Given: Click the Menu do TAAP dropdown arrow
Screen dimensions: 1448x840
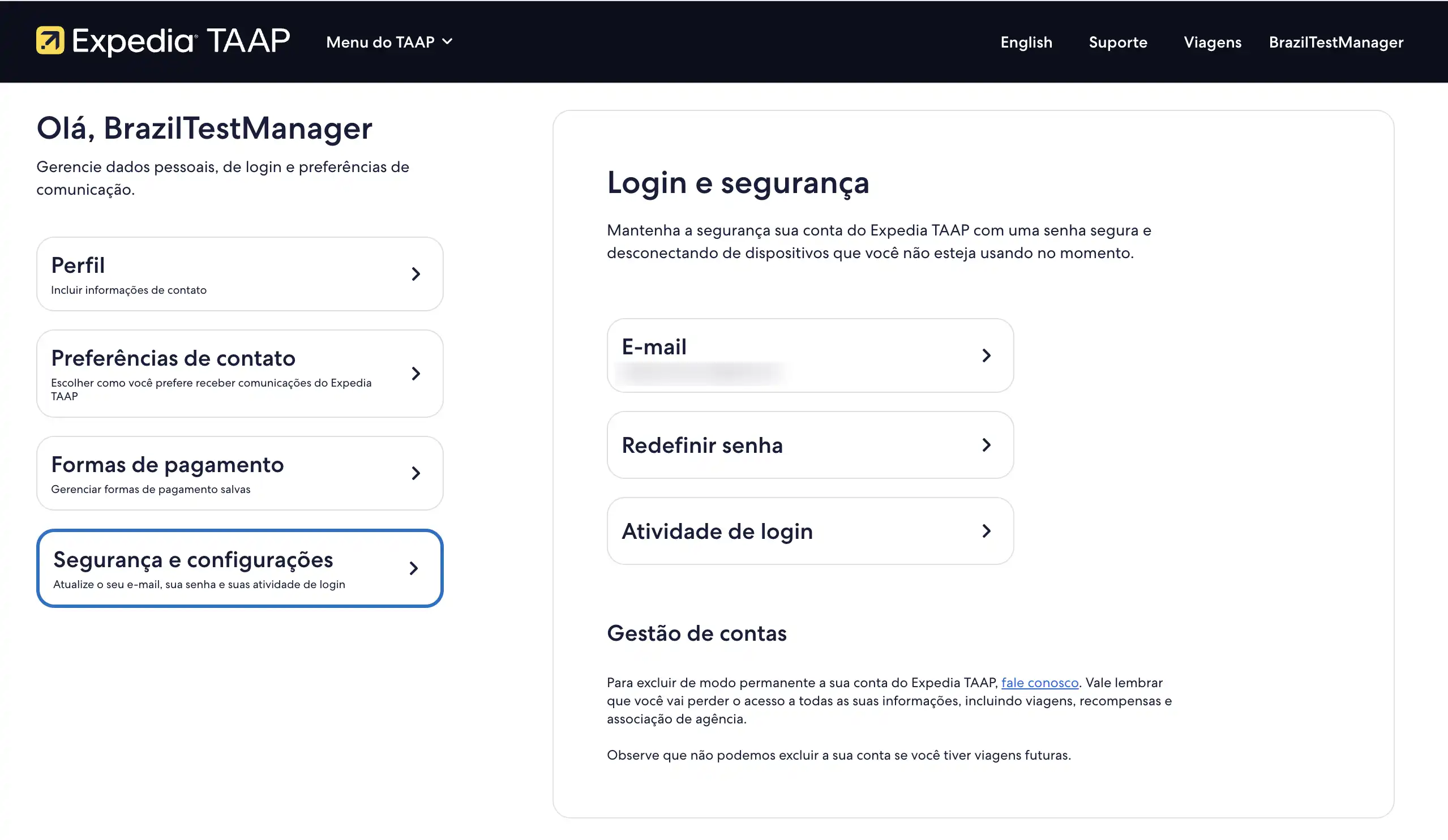Looking at the screenshot, I should pyautogui.click(x=447, y=42).
